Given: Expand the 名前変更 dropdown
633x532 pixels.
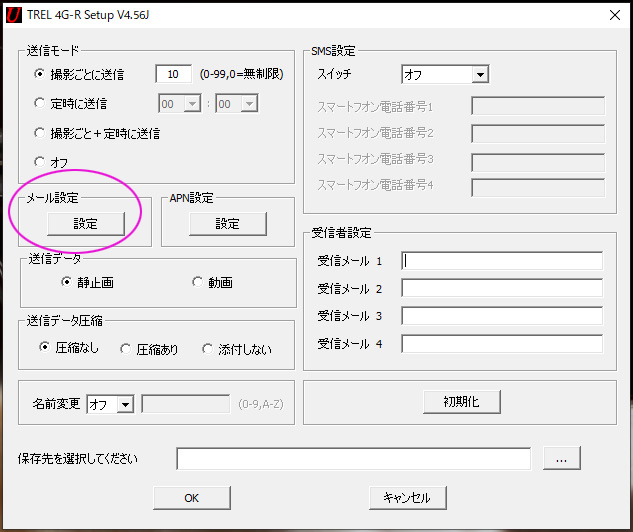Looking at the screenshot, I should (x=125, y=404).
